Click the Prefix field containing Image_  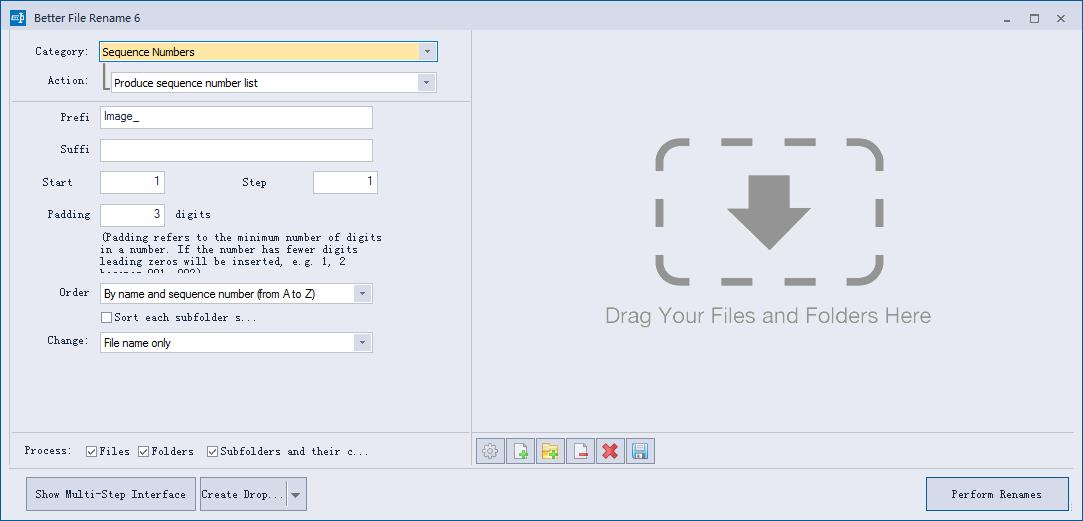236,117
